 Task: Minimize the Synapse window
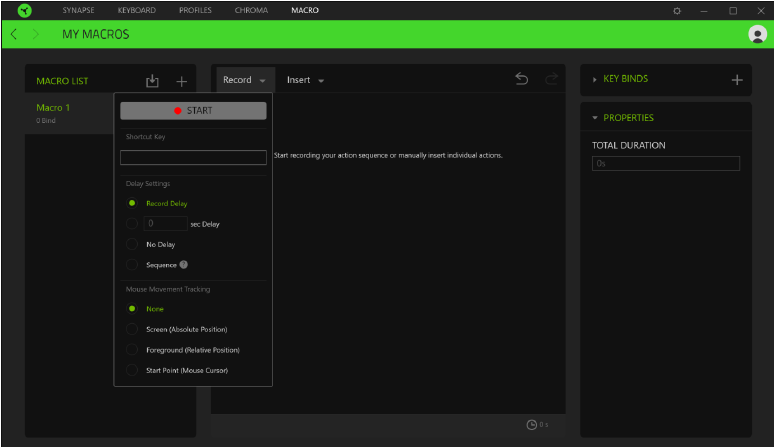(x=704, y=11)
